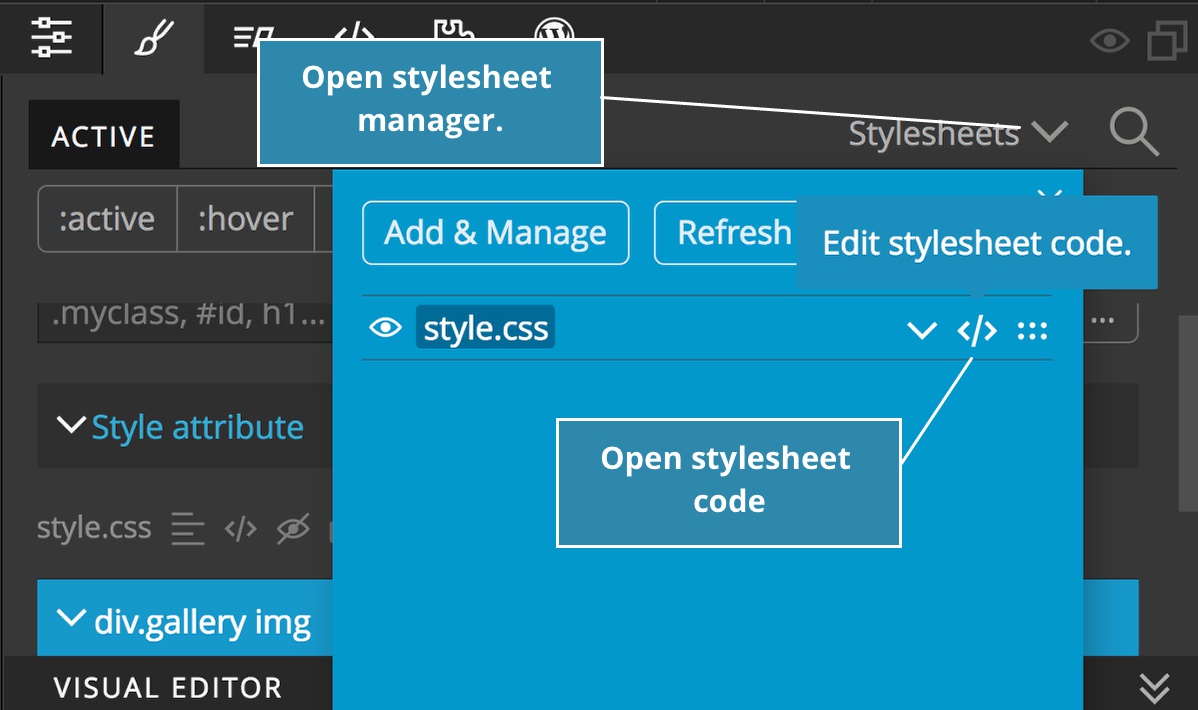
Task: Open the Stylesheets dropdown
Action: pos(958,134)
